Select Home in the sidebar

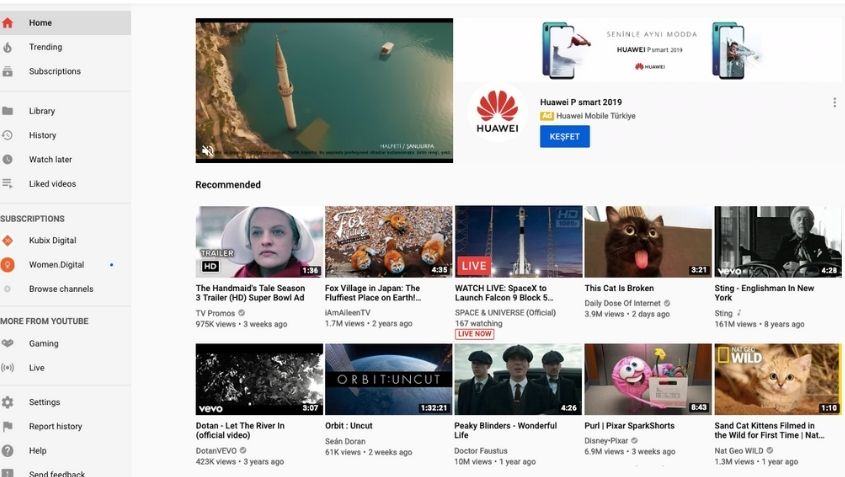(65, 23)
